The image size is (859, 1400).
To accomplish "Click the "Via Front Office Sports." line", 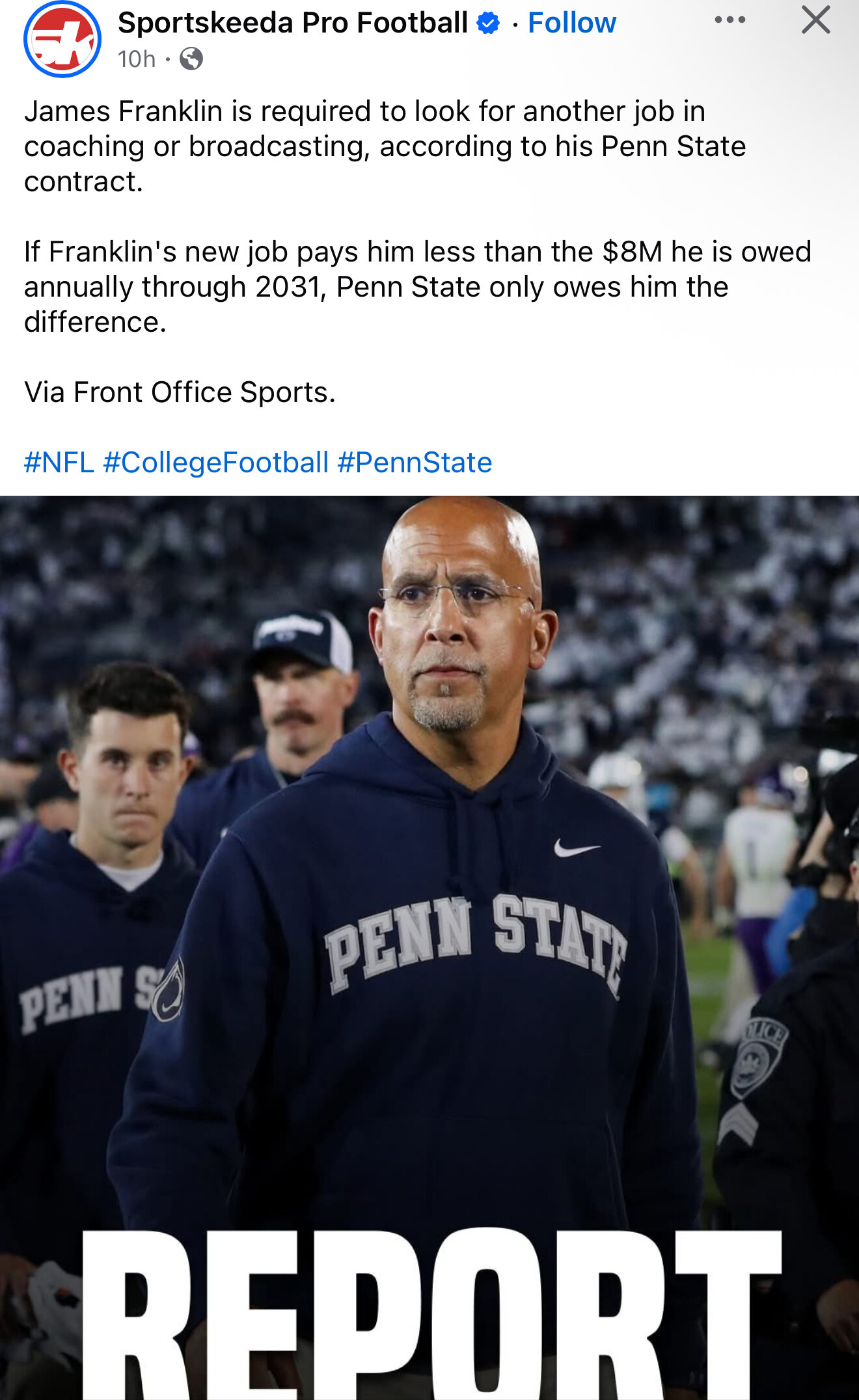I will pos(180,392).
